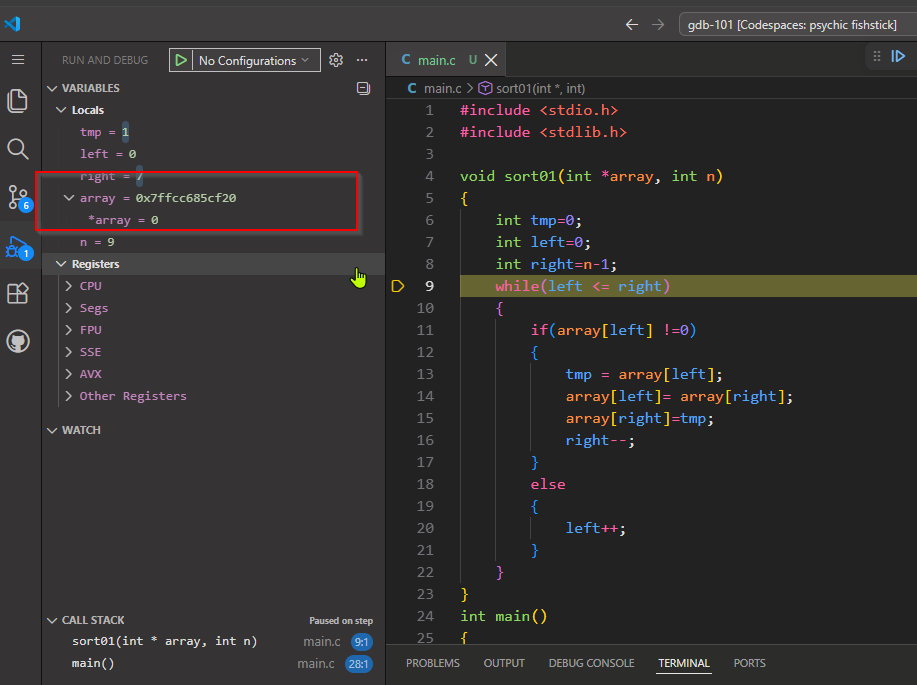Image resolution: width=917 pixels, height=685 pixels.
Task: Click the debug toolbar drag handle
Action: 877,56
